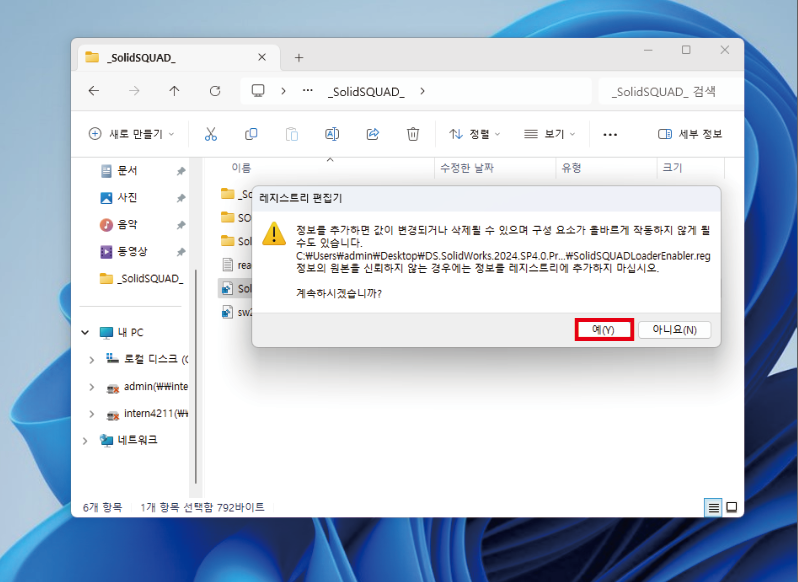The height and width of the screenshot is (582, 798).
Task: Click pin icon next to 음악
Action: click(181, 225)
